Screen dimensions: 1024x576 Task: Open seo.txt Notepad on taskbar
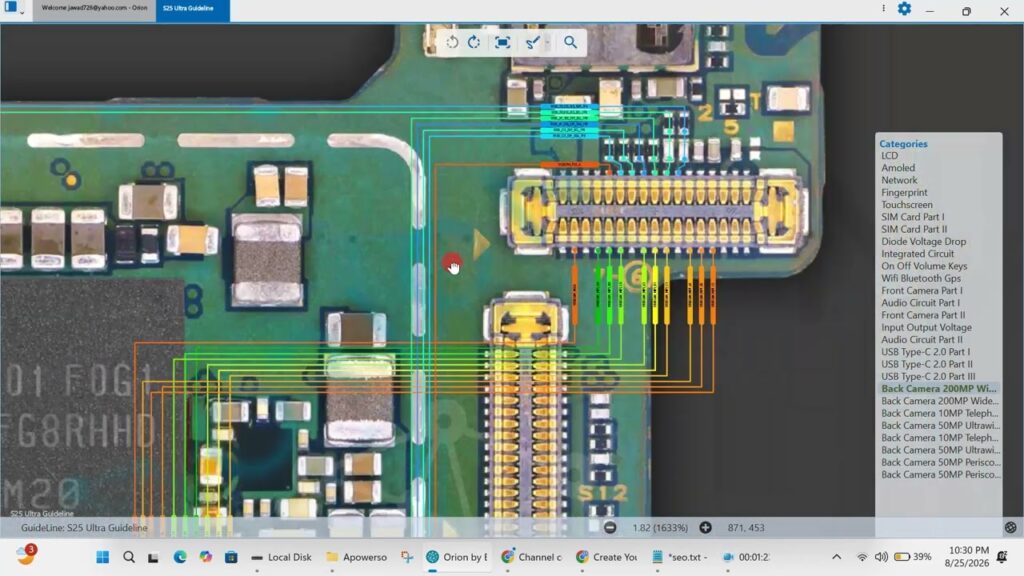680,557
